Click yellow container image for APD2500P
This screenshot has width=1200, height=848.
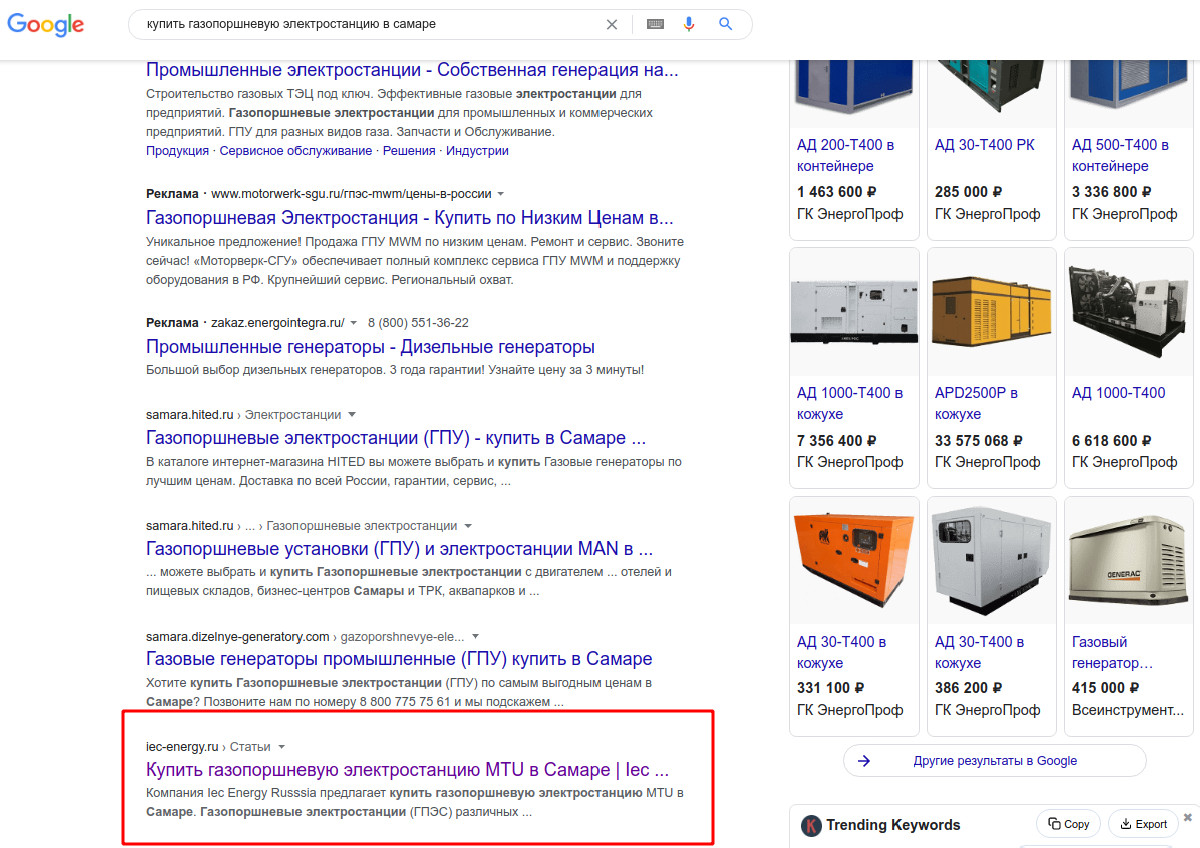[991, 312]
